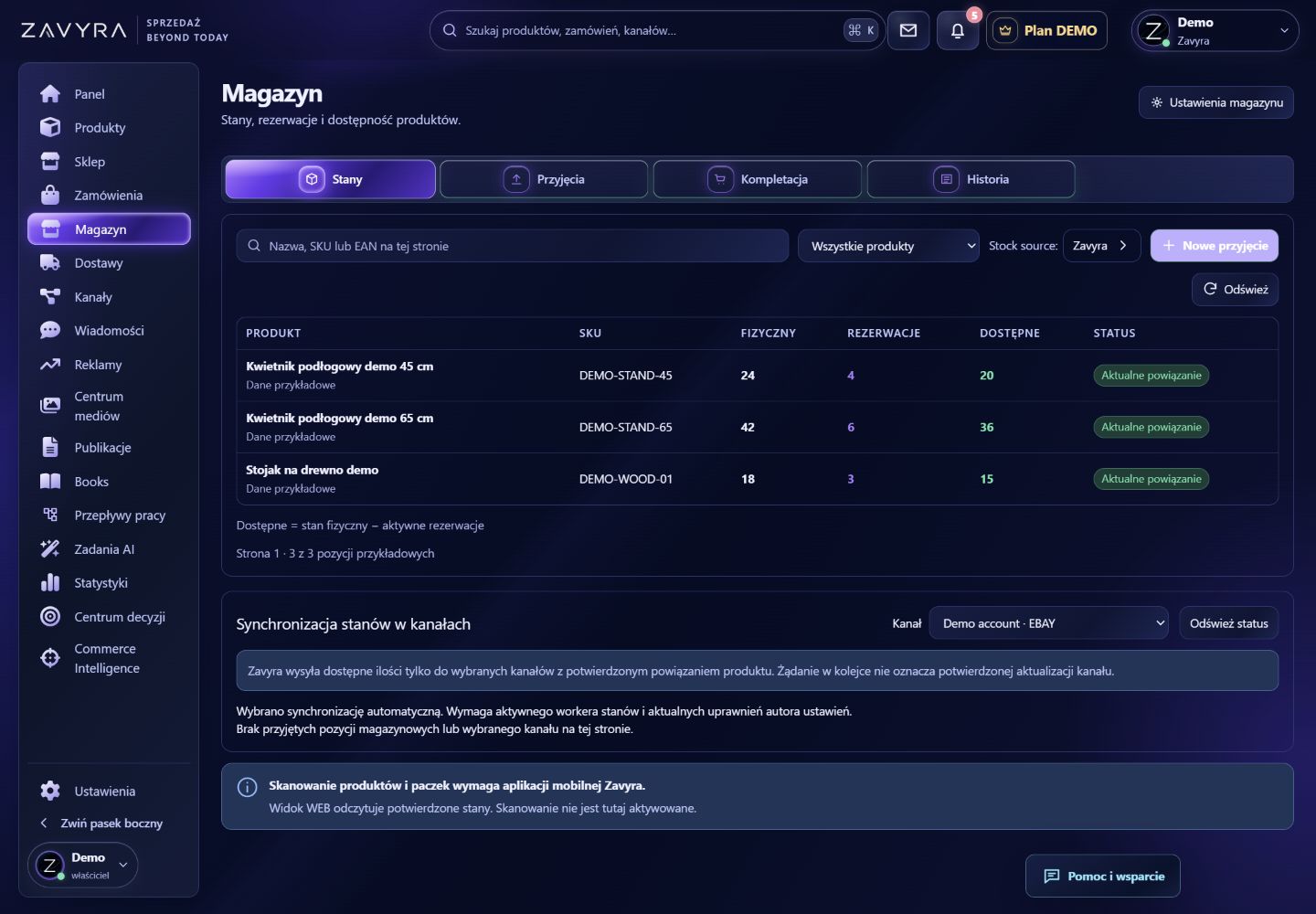Open Zadania AI magic wand icon
This screenshot has height=914, width=1316.
tap(50, 549)
